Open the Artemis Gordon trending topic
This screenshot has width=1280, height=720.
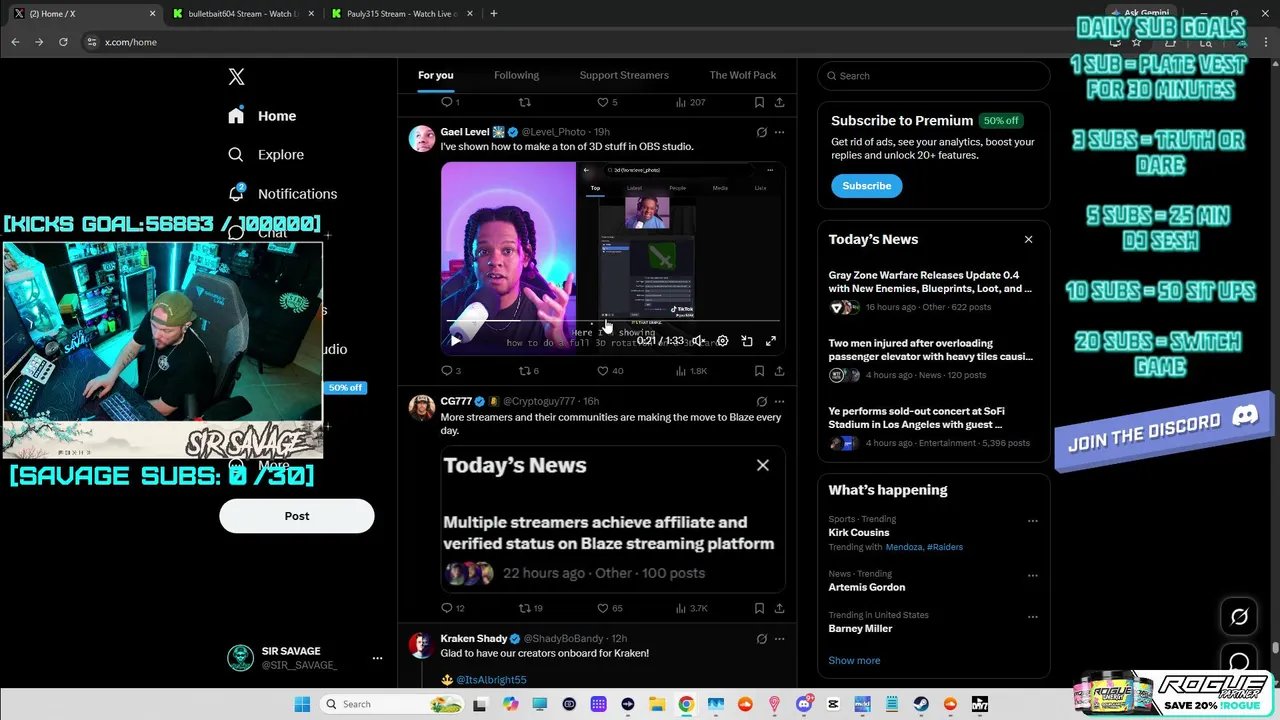(867, 588)
